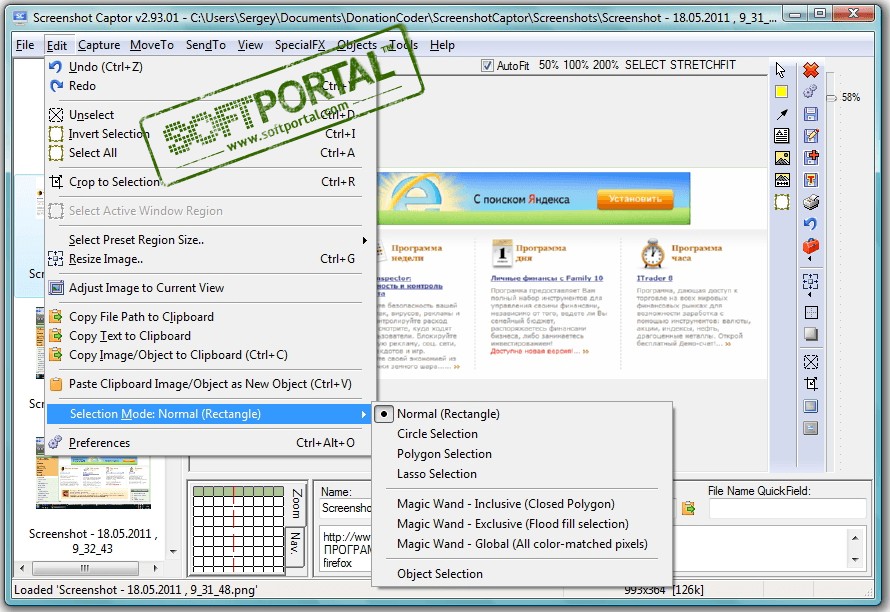
Task: Click the save-with-pencil icon
Action: (811, 136)
